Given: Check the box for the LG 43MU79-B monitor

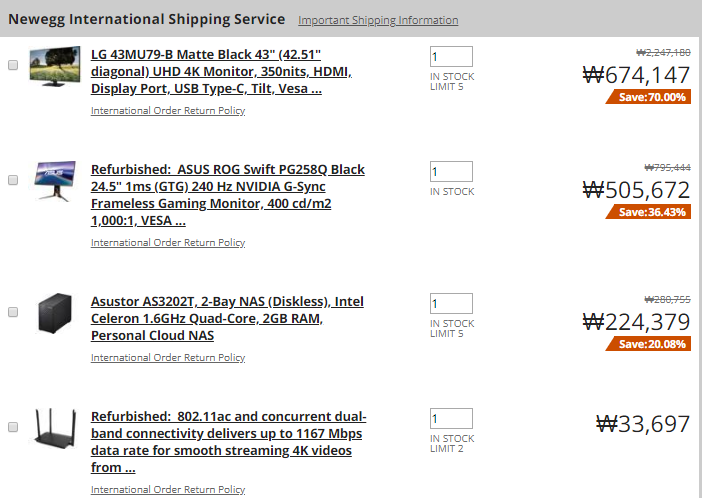Looking at the screenshot, I should click(x=13, y=65).
